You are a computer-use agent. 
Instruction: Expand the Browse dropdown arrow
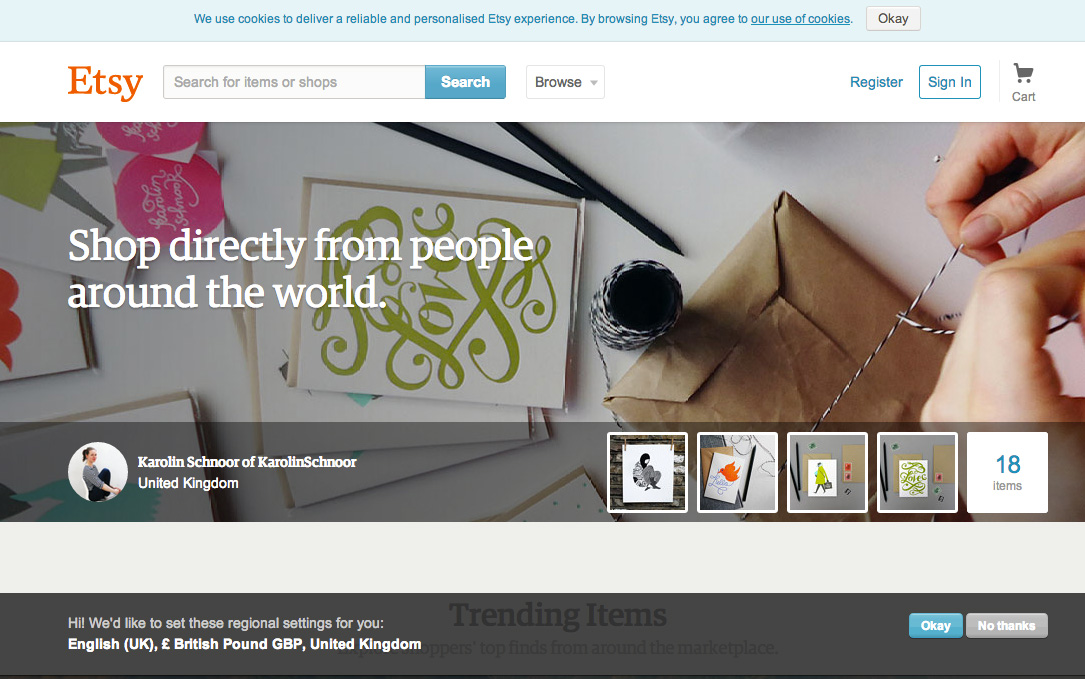pos(594,82)
